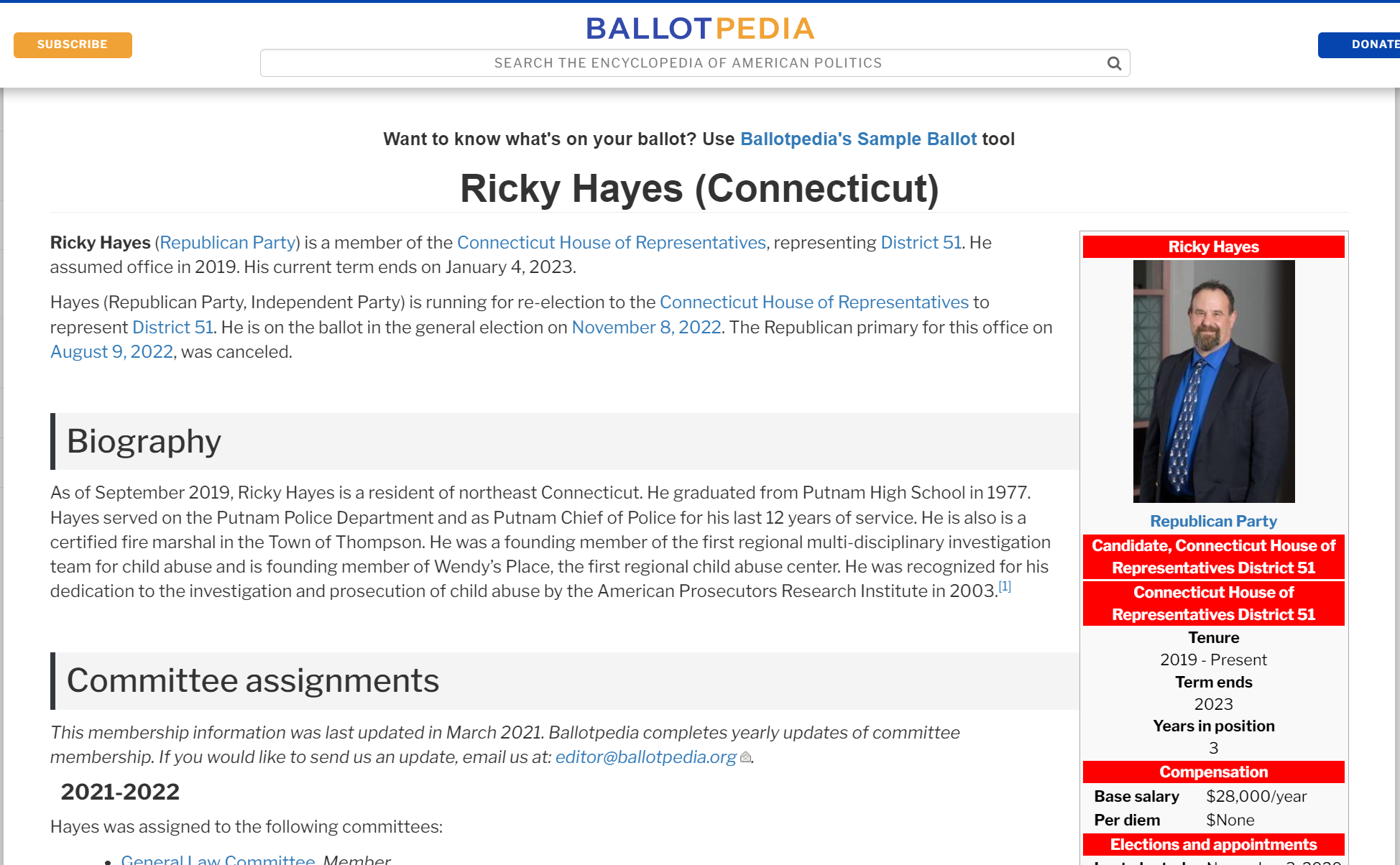Click the Compensation infobox header
Image resolution: width=1400 pixels, height=865 pixels.
[1213, 772]
